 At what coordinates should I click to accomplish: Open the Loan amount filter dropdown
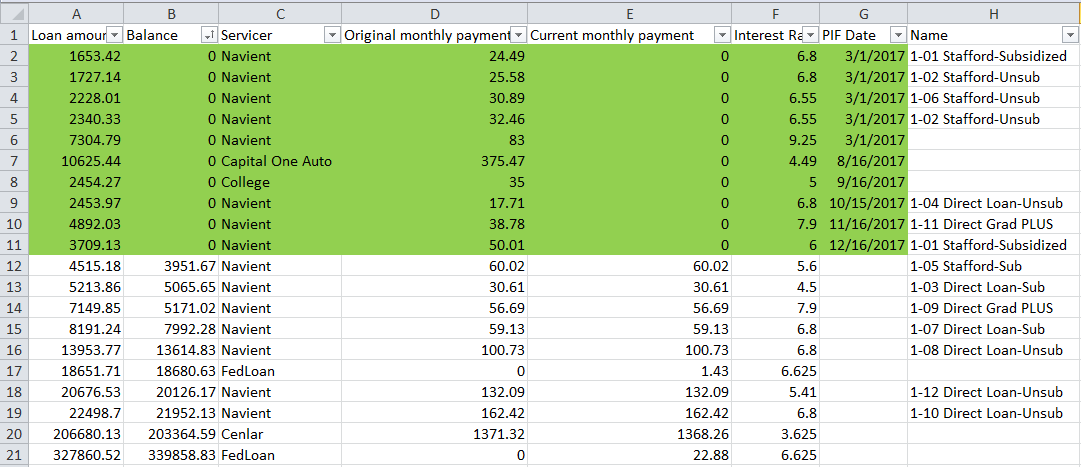click(115, 35)
